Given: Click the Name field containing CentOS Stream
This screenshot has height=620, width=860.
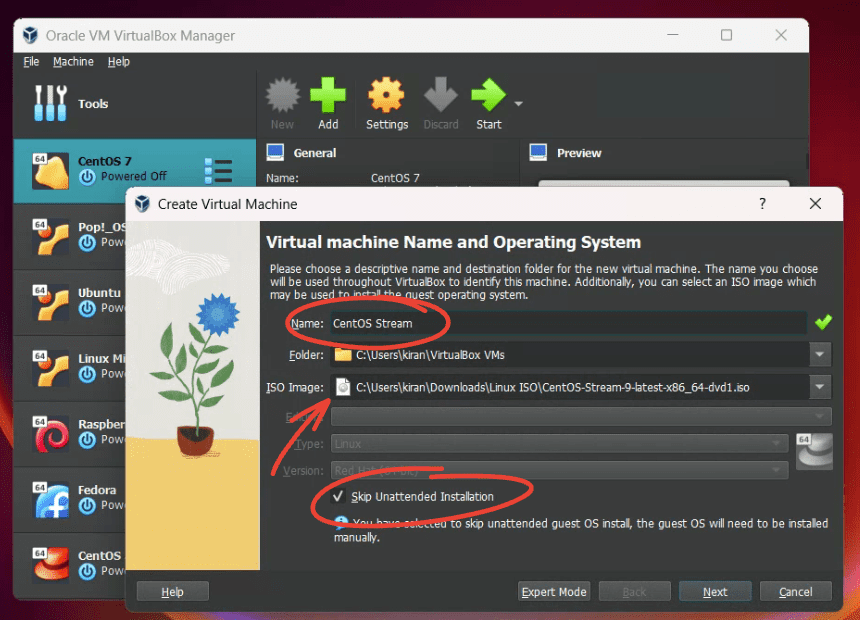Looking at the screenshot, I should point(568,323).
